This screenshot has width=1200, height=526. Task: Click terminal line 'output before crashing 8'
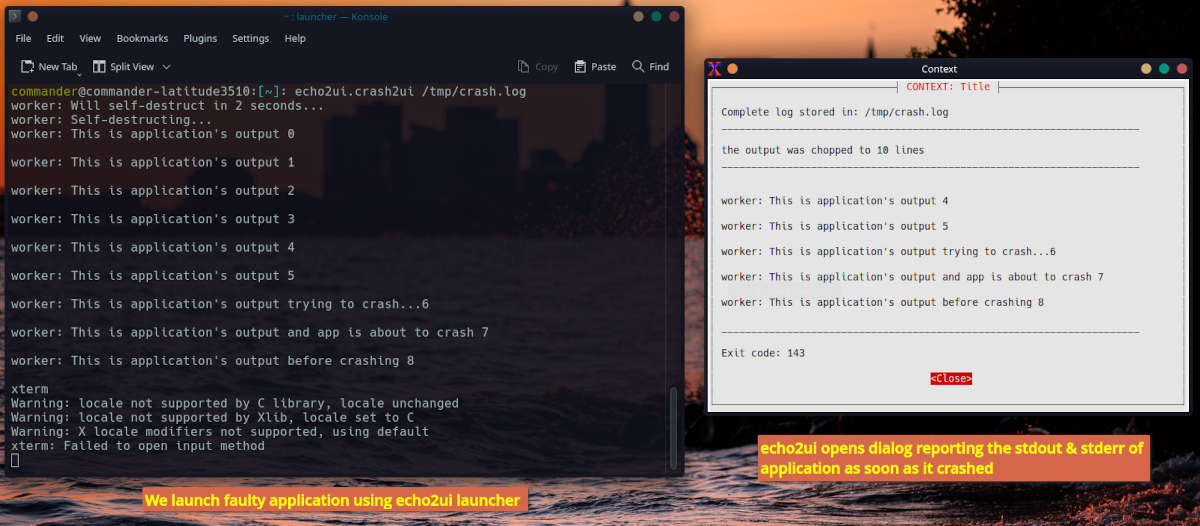click(x=212, y=361)
